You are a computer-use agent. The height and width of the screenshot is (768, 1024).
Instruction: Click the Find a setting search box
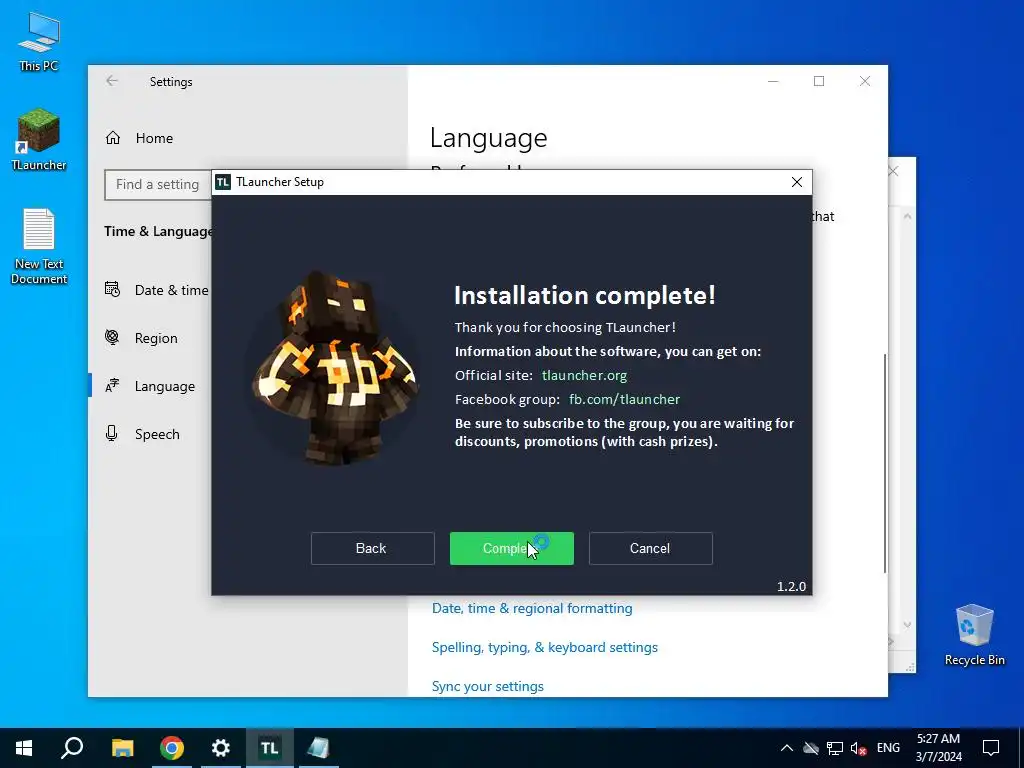tap(158, 185)
